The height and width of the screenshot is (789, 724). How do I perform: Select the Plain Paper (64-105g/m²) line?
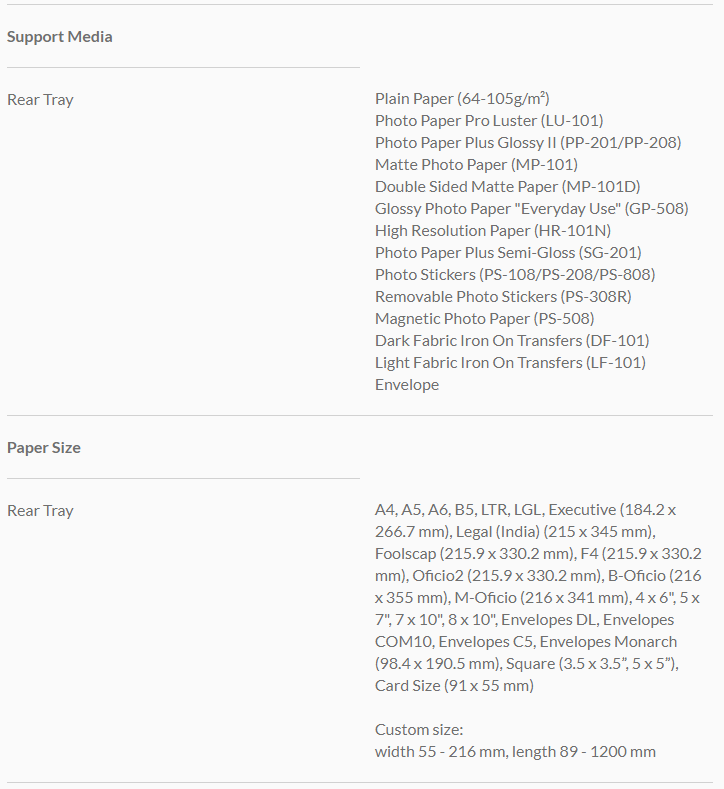(462, 99)
